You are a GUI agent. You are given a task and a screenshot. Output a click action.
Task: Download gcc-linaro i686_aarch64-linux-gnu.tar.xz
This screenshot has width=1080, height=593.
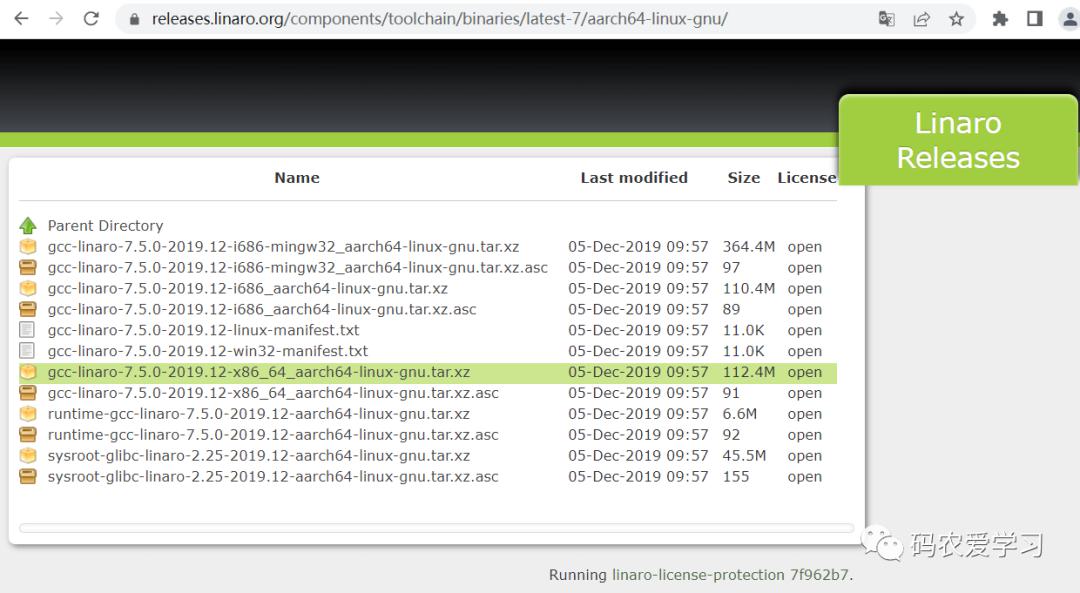click(247, 289)
